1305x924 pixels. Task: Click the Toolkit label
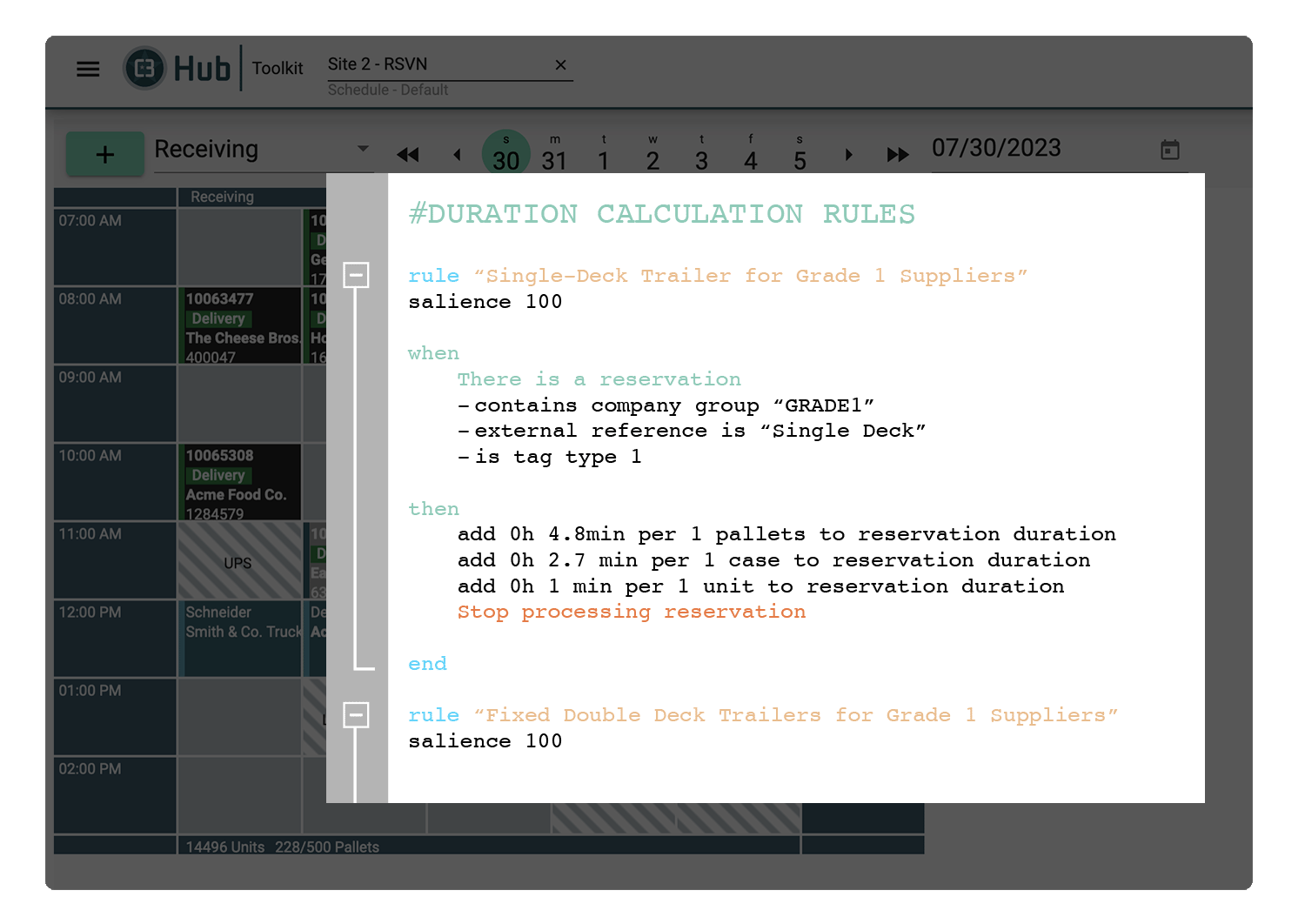[x=278, y=68]
